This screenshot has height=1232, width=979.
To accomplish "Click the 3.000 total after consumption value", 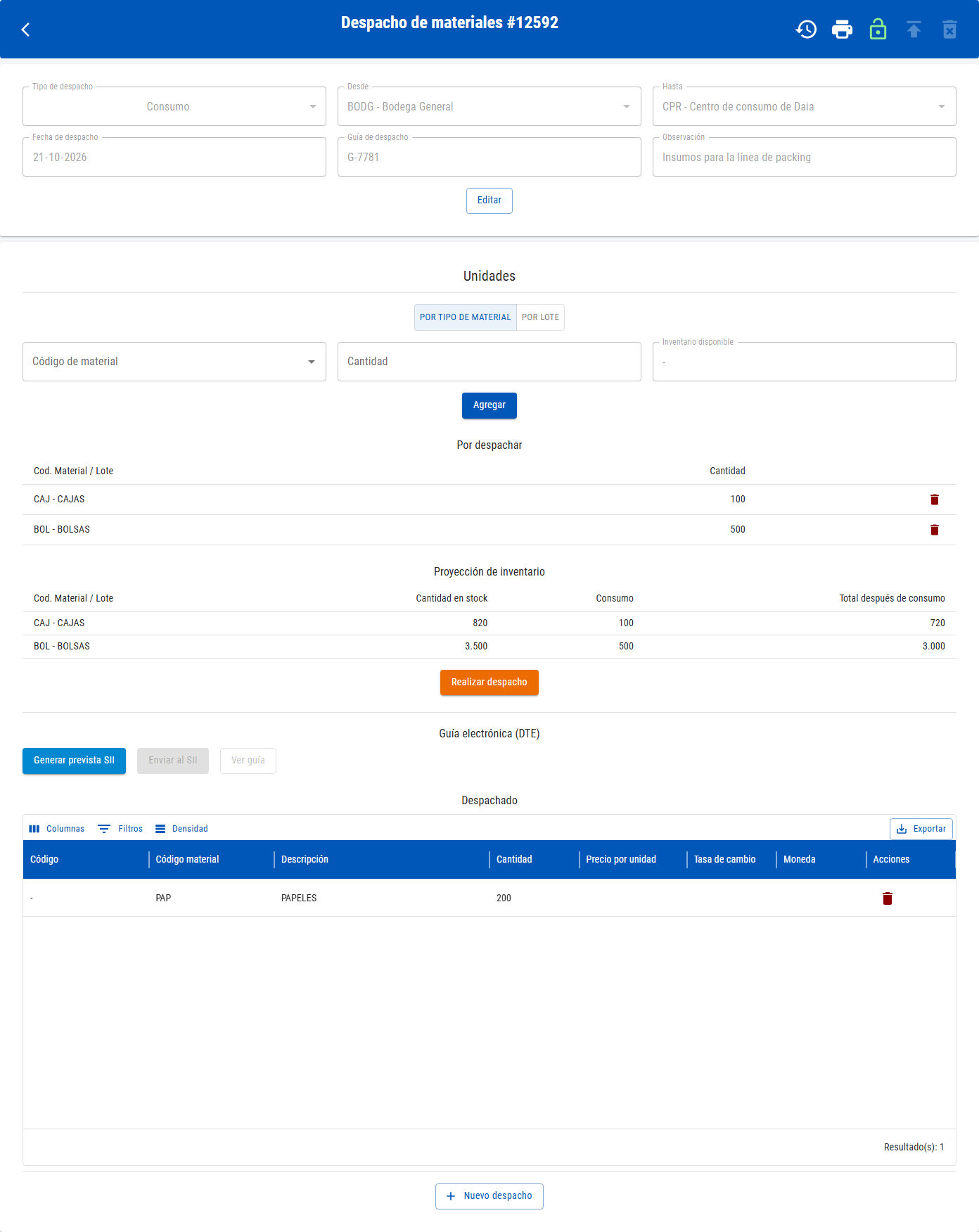I will pyautogui.click(x=934, y=647).
